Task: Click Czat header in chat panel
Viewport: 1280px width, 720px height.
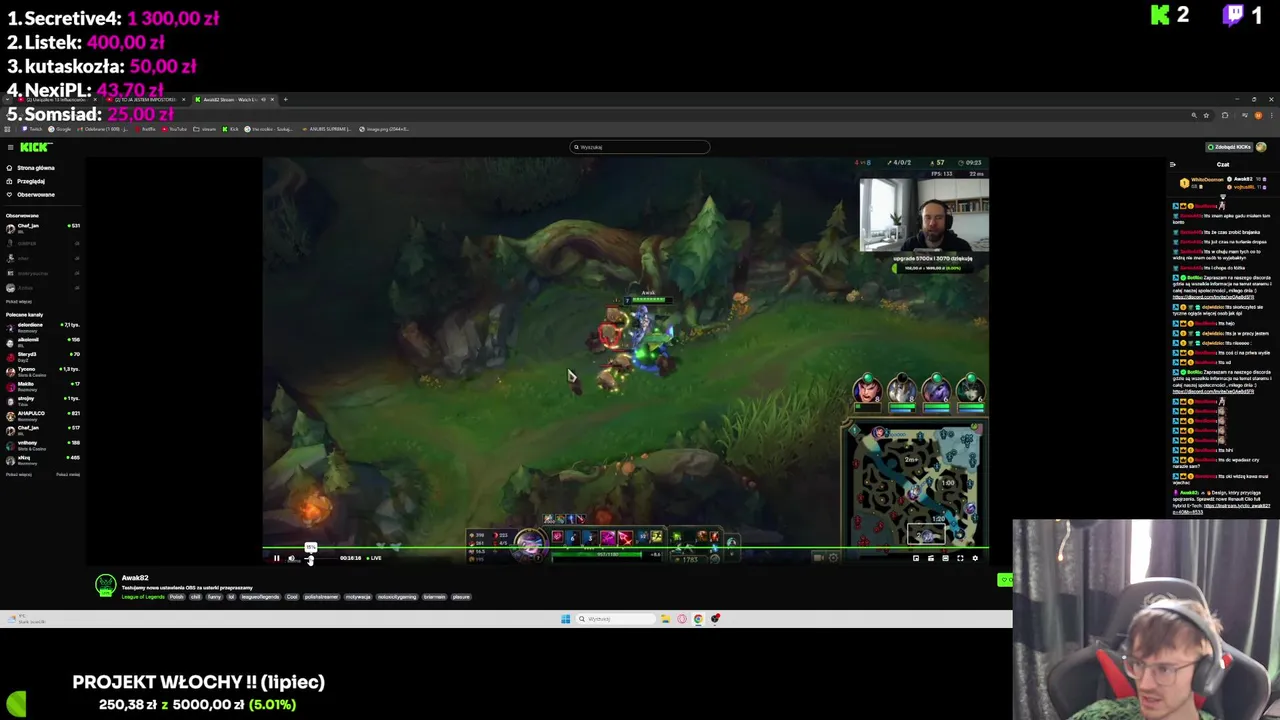Action: tap(1222, 164)
